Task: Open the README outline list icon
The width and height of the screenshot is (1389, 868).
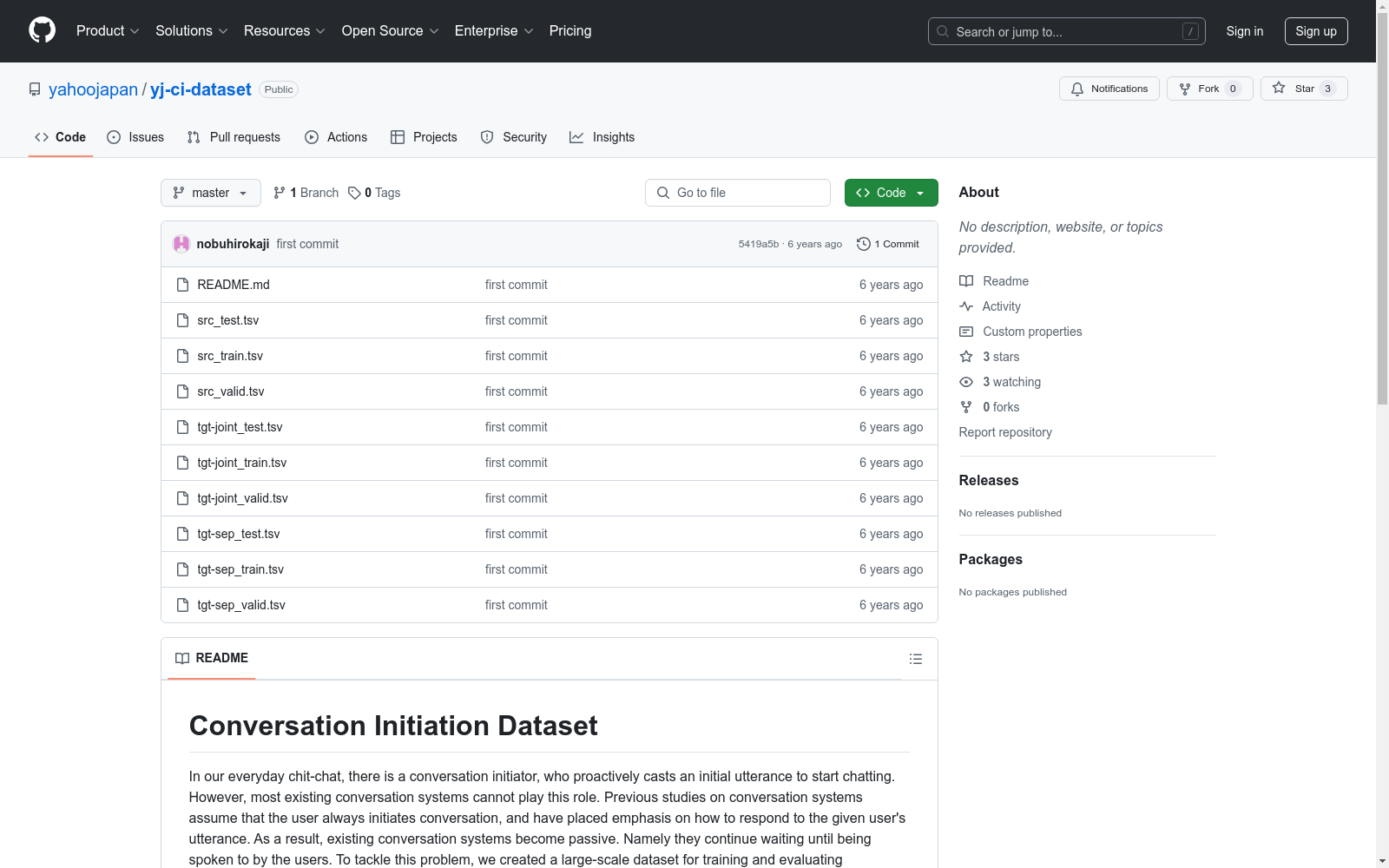Action: click(915, 659)
